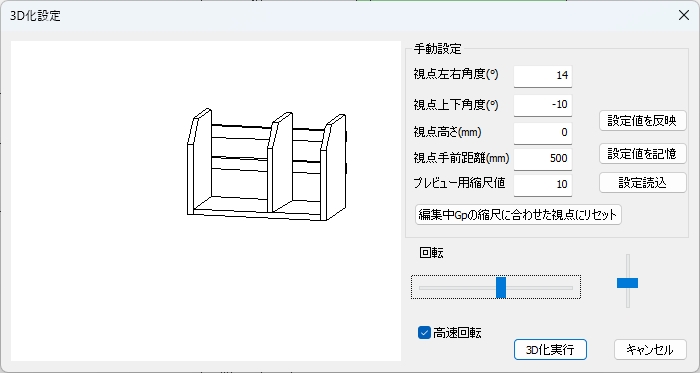Click the 3D shelf preview image
This screenshot has width=700, height=373.
[267, 165]
